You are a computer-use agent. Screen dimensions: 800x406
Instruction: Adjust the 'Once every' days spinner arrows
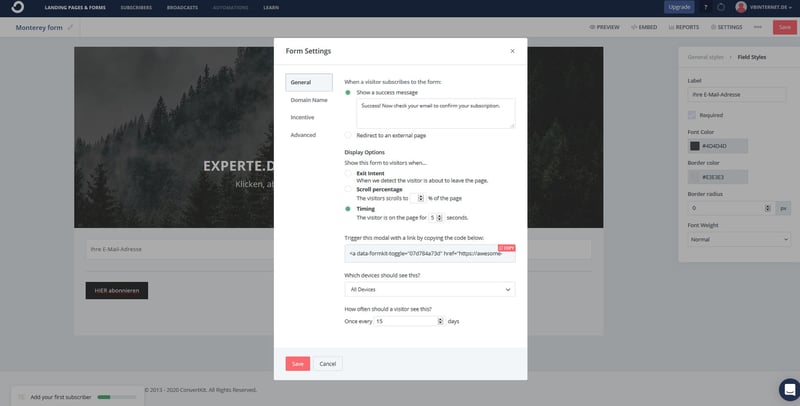coord(440,321)
